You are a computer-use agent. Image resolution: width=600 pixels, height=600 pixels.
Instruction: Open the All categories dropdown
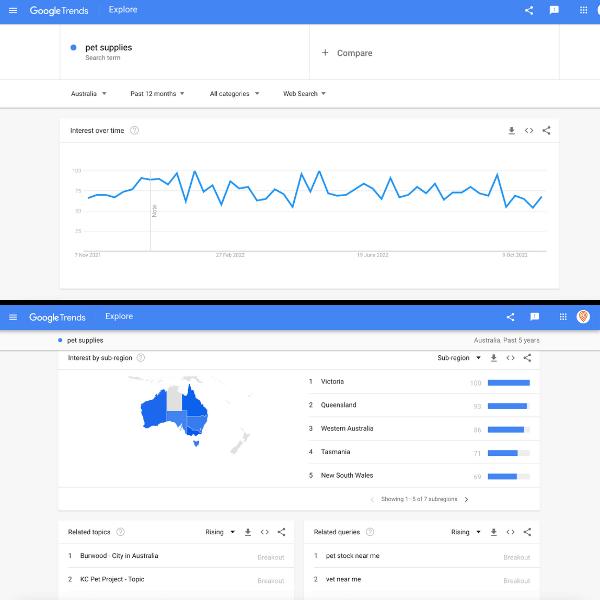[x=234, y=94]
